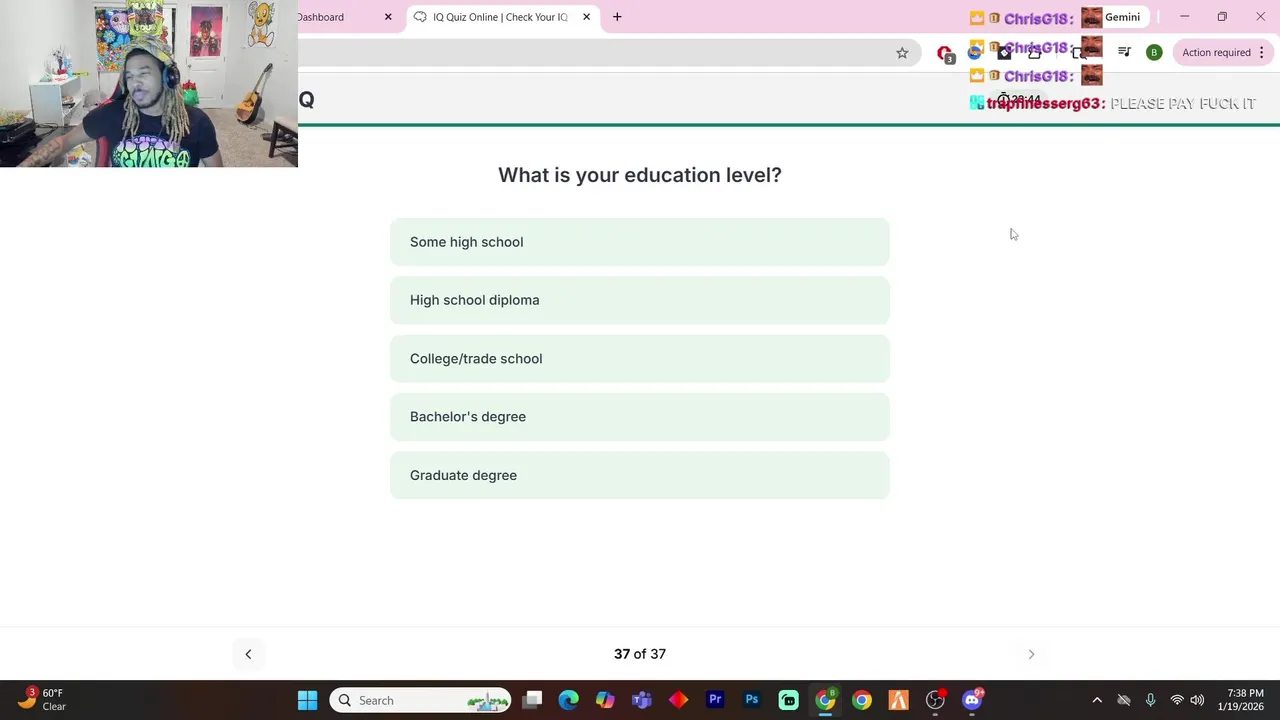Open the weather widget showing 60°F Clear

pos(42,700)
